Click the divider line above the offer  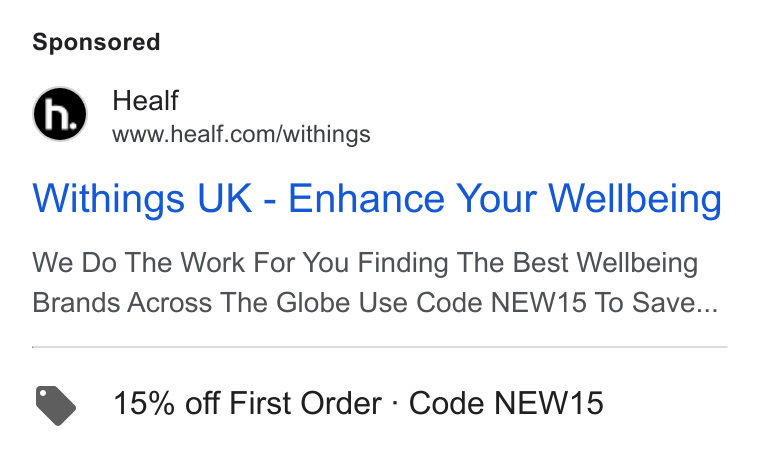pos(380,347)
